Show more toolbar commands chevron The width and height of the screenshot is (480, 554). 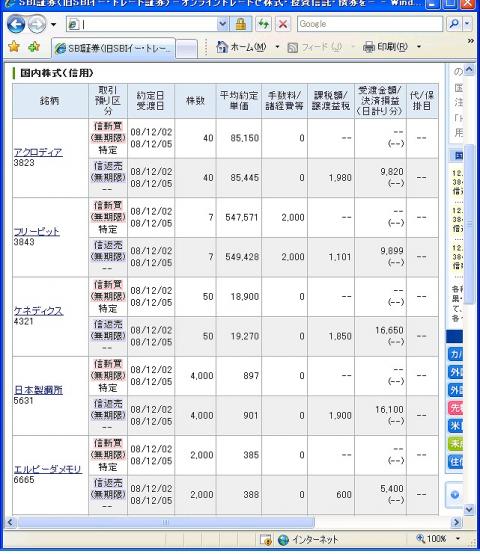[470, 41]
